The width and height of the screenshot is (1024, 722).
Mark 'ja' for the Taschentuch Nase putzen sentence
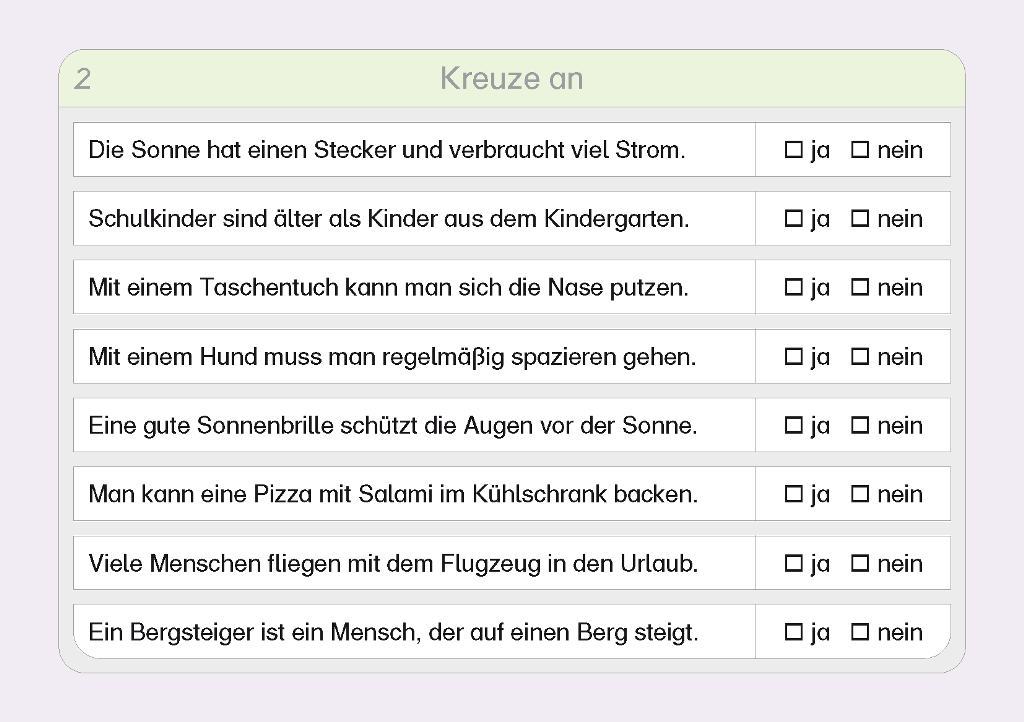click(794, 288)
